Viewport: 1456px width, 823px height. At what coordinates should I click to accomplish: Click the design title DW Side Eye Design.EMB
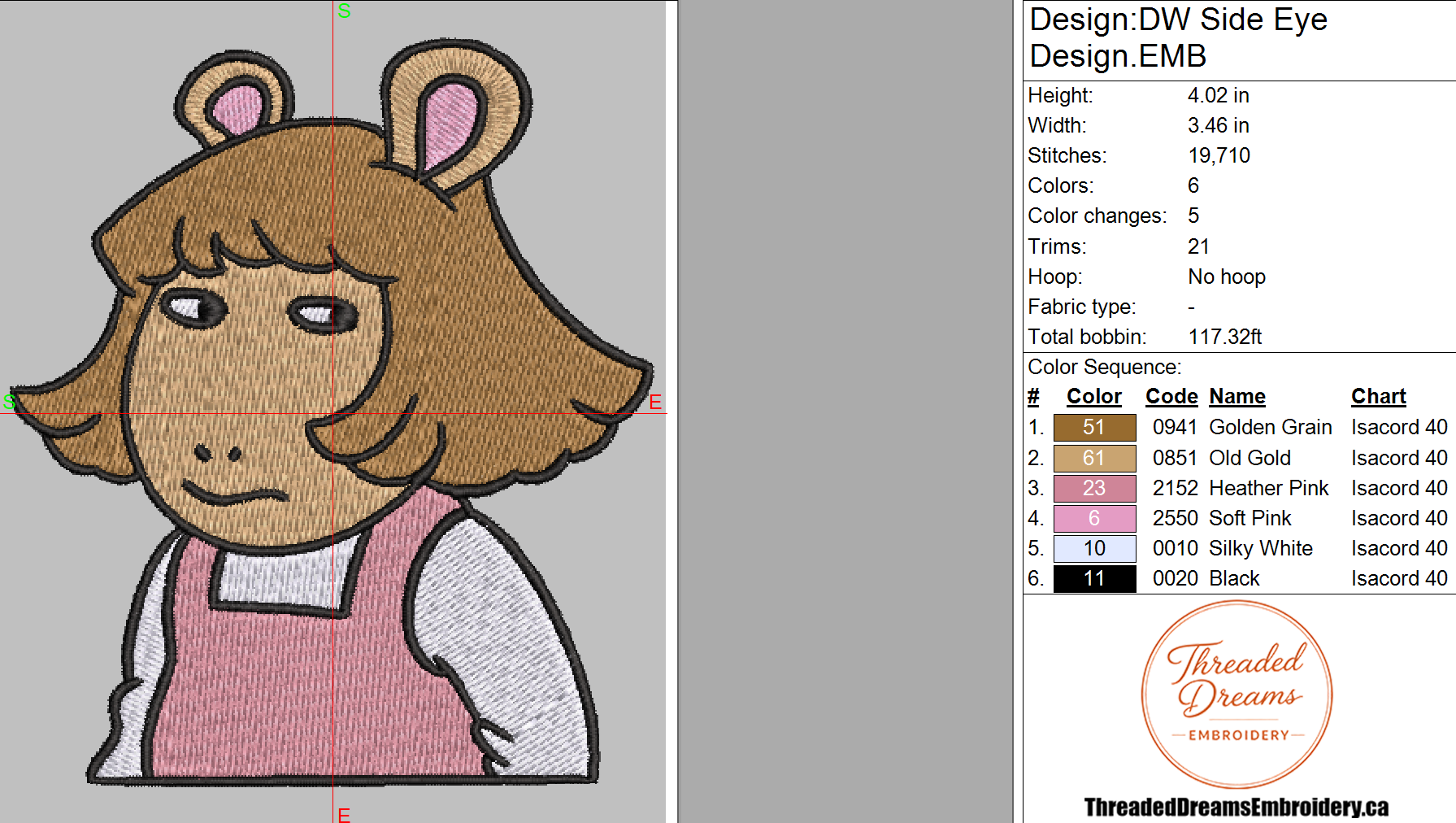tap(1178, 37)
